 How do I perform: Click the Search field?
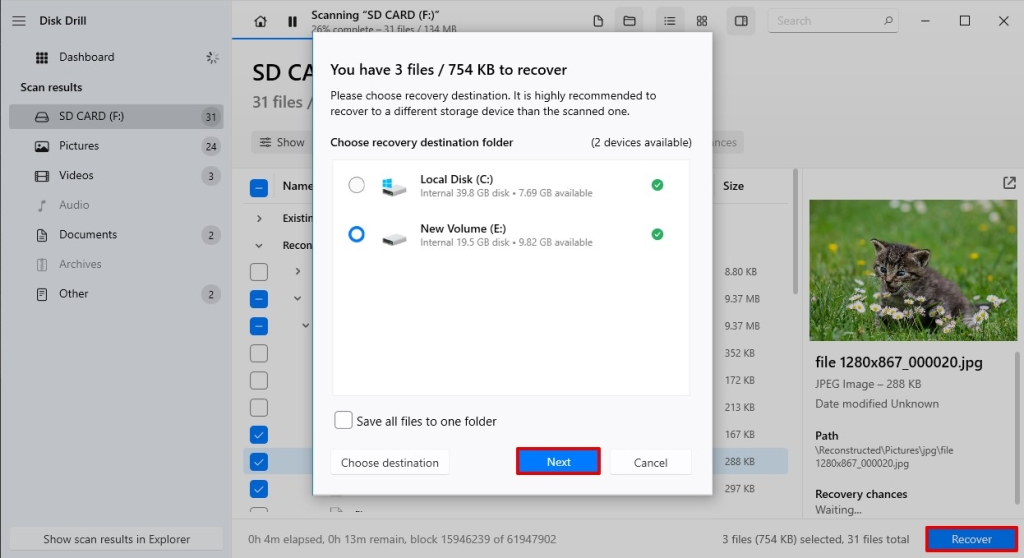pyautogui.click(x=833, y=21)
